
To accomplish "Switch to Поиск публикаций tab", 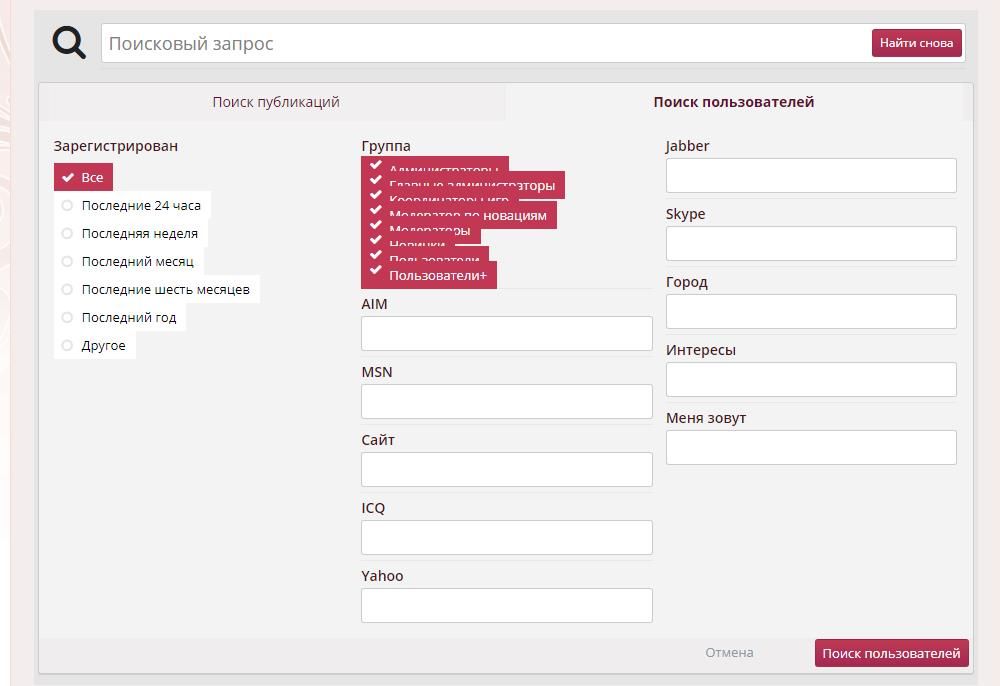I will click(275, 102).
